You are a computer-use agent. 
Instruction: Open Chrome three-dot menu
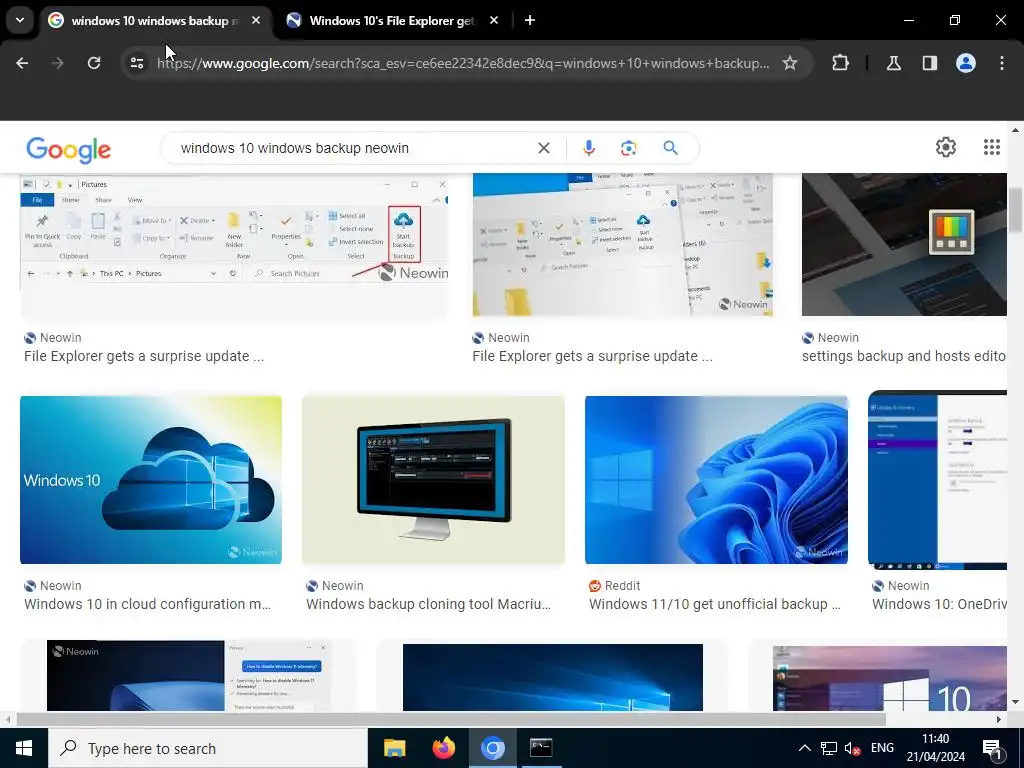[x=1002, y=63]
